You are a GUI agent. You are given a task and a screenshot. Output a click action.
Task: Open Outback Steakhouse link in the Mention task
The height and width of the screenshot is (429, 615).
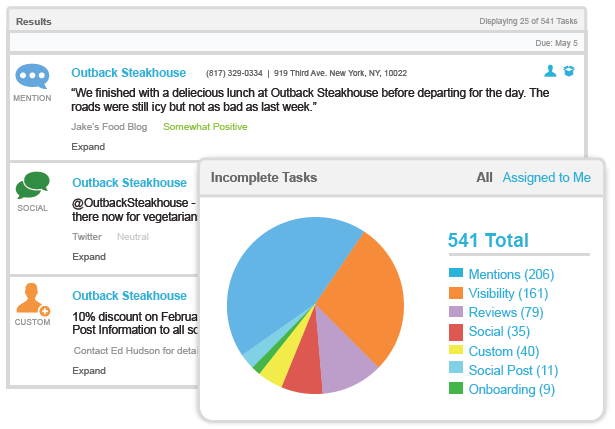[129, 73]
